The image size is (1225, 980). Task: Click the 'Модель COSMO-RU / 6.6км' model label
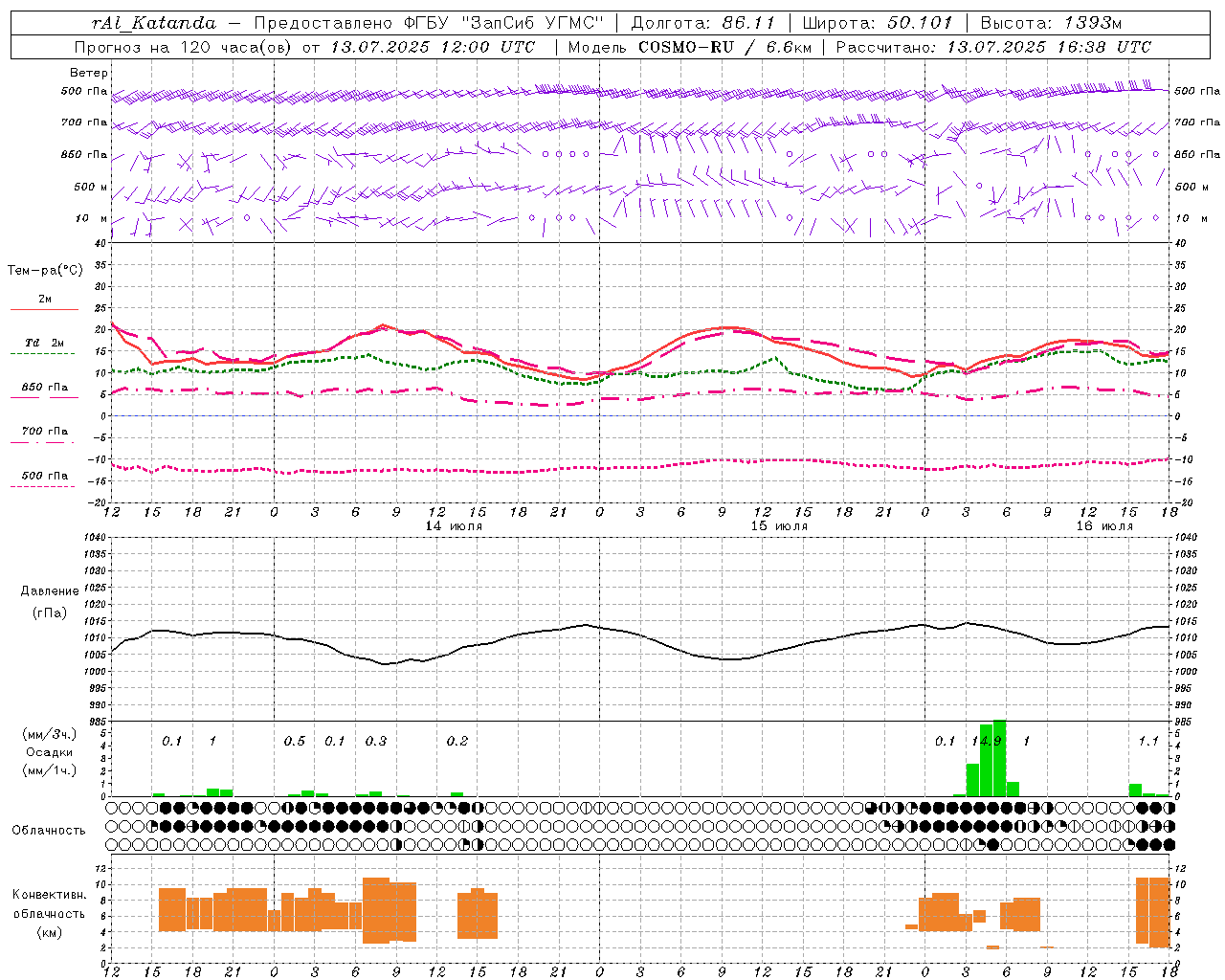pyautogui.click(x=689, y=47)
